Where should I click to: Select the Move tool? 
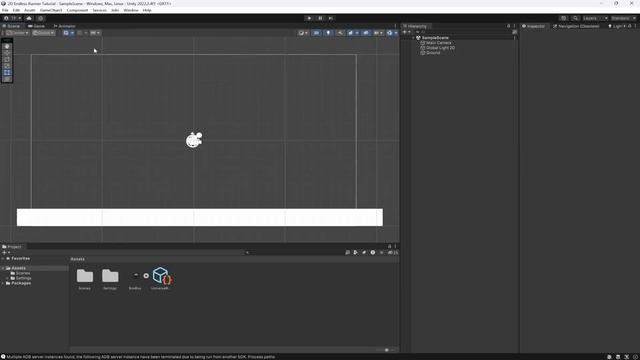coord(7,53)
